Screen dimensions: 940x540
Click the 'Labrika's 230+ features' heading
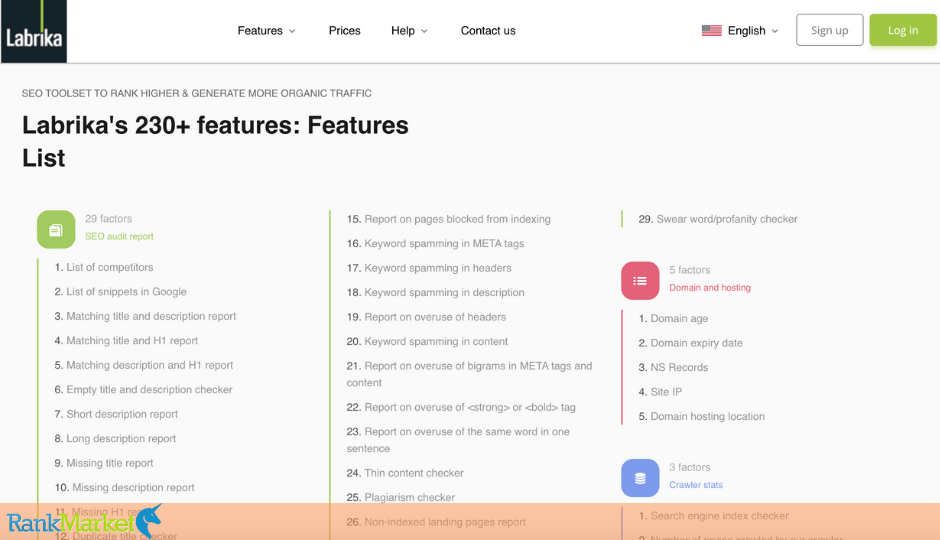click(x=215, y=141)
